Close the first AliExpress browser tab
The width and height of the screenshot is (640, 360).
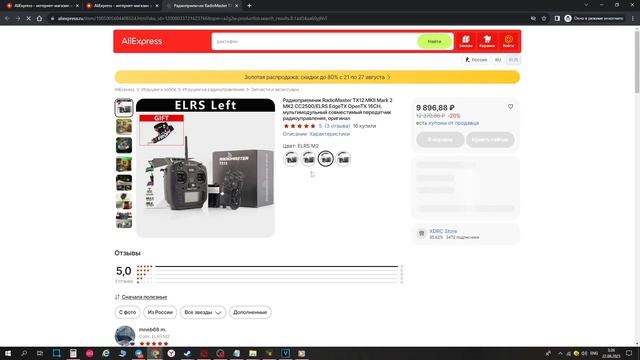[x=77, y=6]
